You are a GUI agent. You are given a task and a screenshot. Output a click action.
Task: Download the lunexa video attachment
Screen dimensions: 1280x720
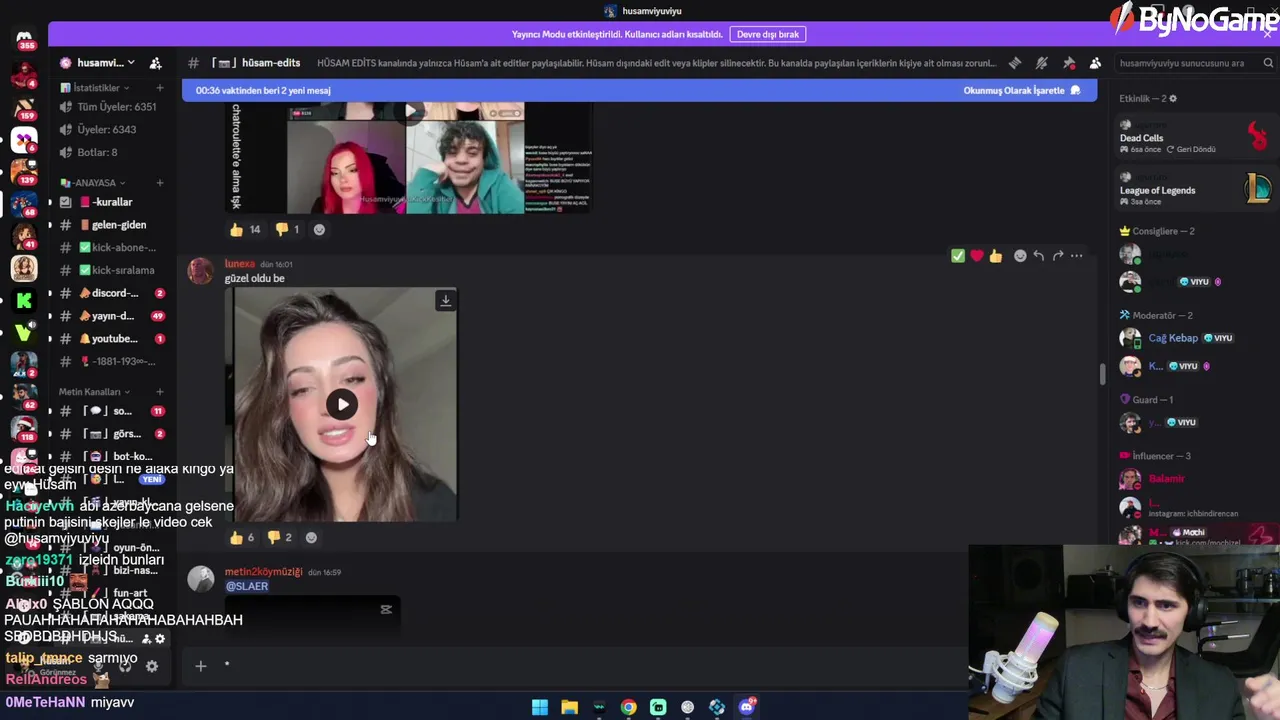[446, 300]
